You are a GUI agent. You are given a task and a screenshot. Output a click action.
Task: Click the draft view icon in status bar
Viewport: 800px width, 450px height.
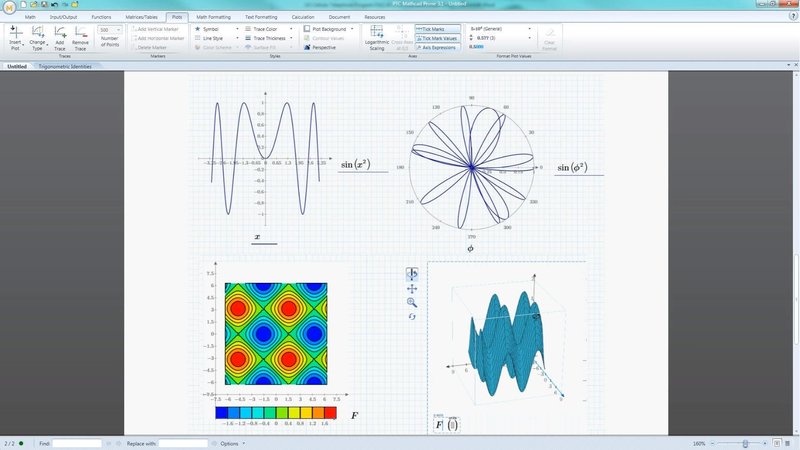[x=788, y=443]
